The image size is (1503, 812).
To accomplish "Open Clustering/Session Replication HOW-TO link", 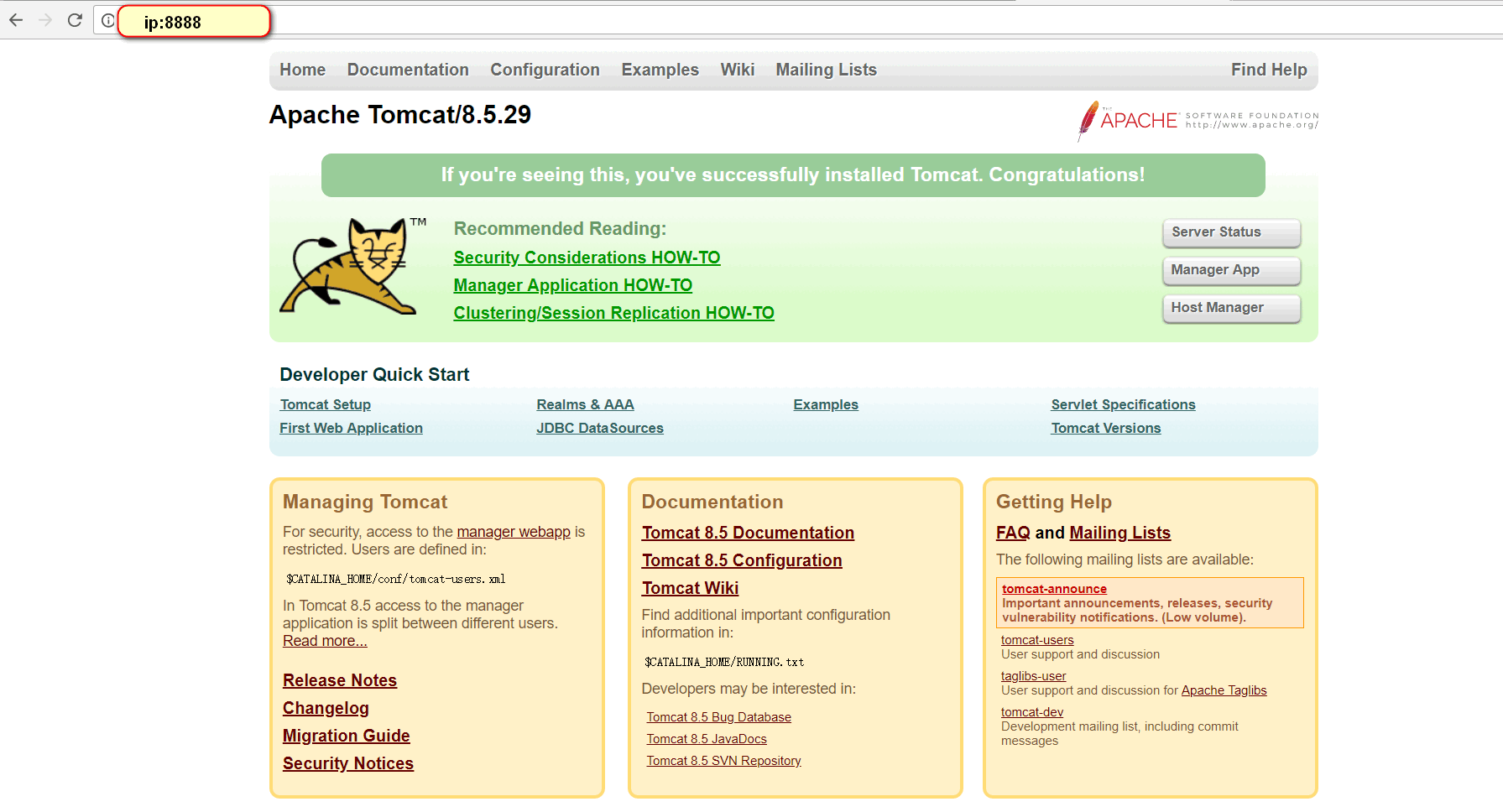I will coord(613,314).
